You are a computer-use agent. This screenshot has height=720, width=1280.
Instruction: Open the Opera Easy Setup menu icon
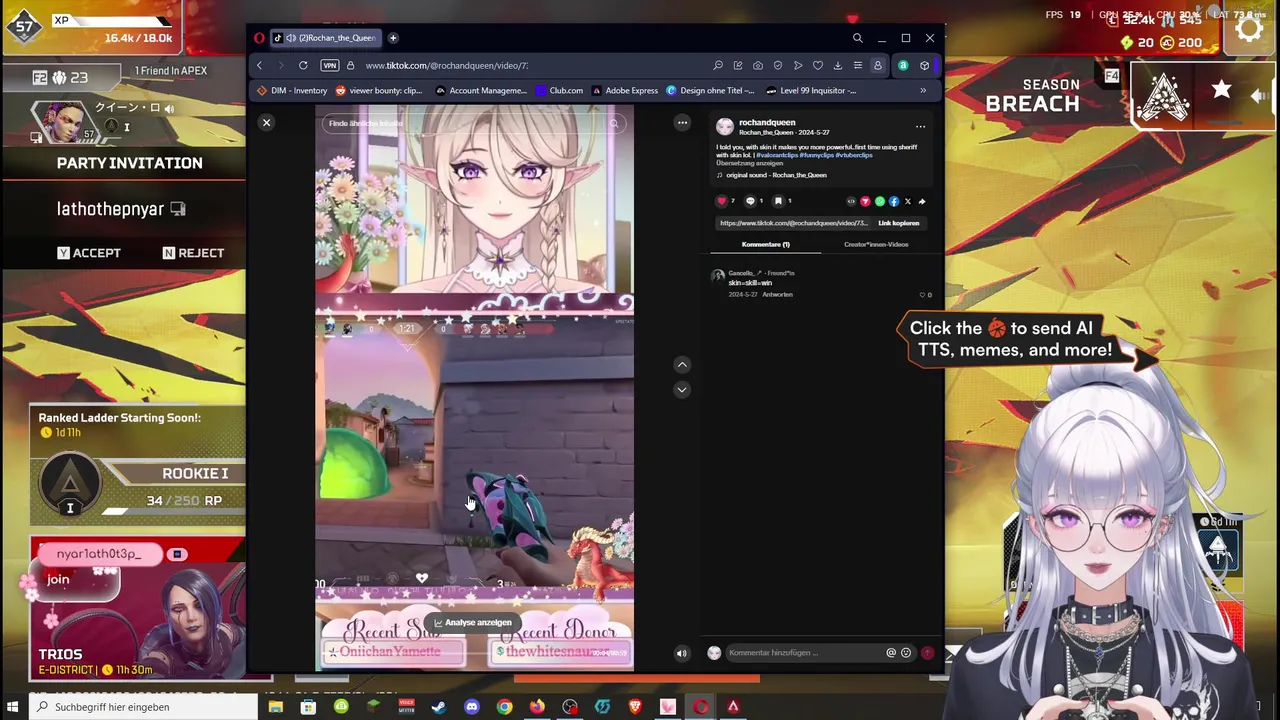[x=857, y=65]
